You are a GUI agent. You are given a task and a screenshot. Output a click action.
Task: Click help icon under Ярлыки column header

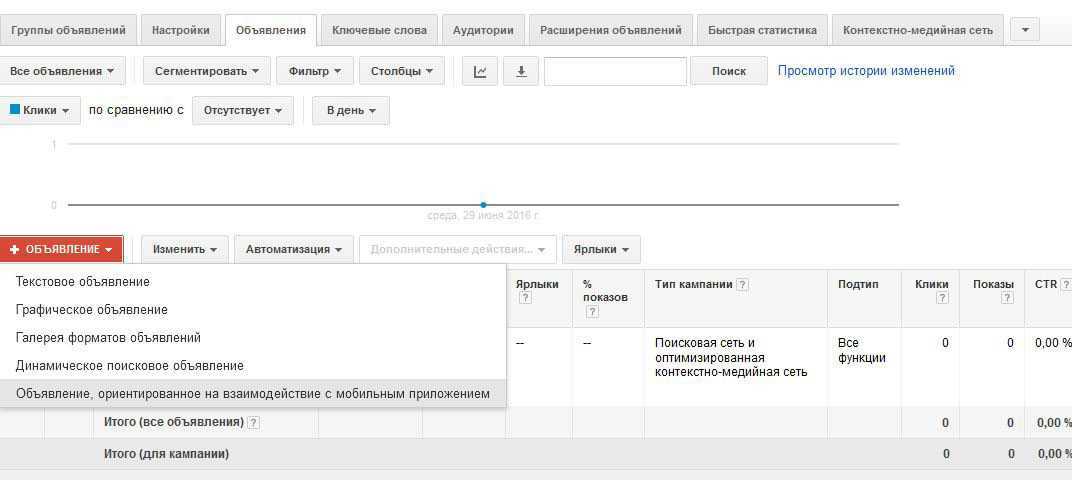click(x=525, y=298)
